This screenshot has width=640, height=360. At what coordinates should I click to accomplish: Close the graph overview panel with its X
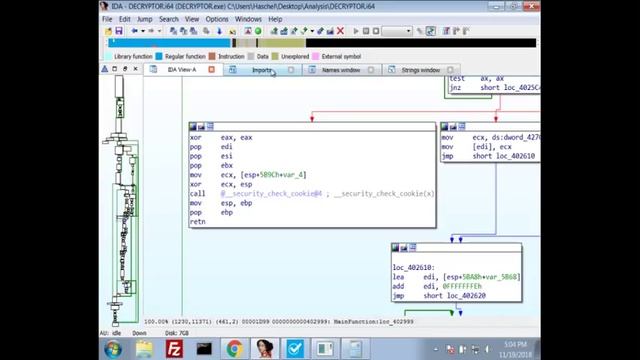coord(136,69)
